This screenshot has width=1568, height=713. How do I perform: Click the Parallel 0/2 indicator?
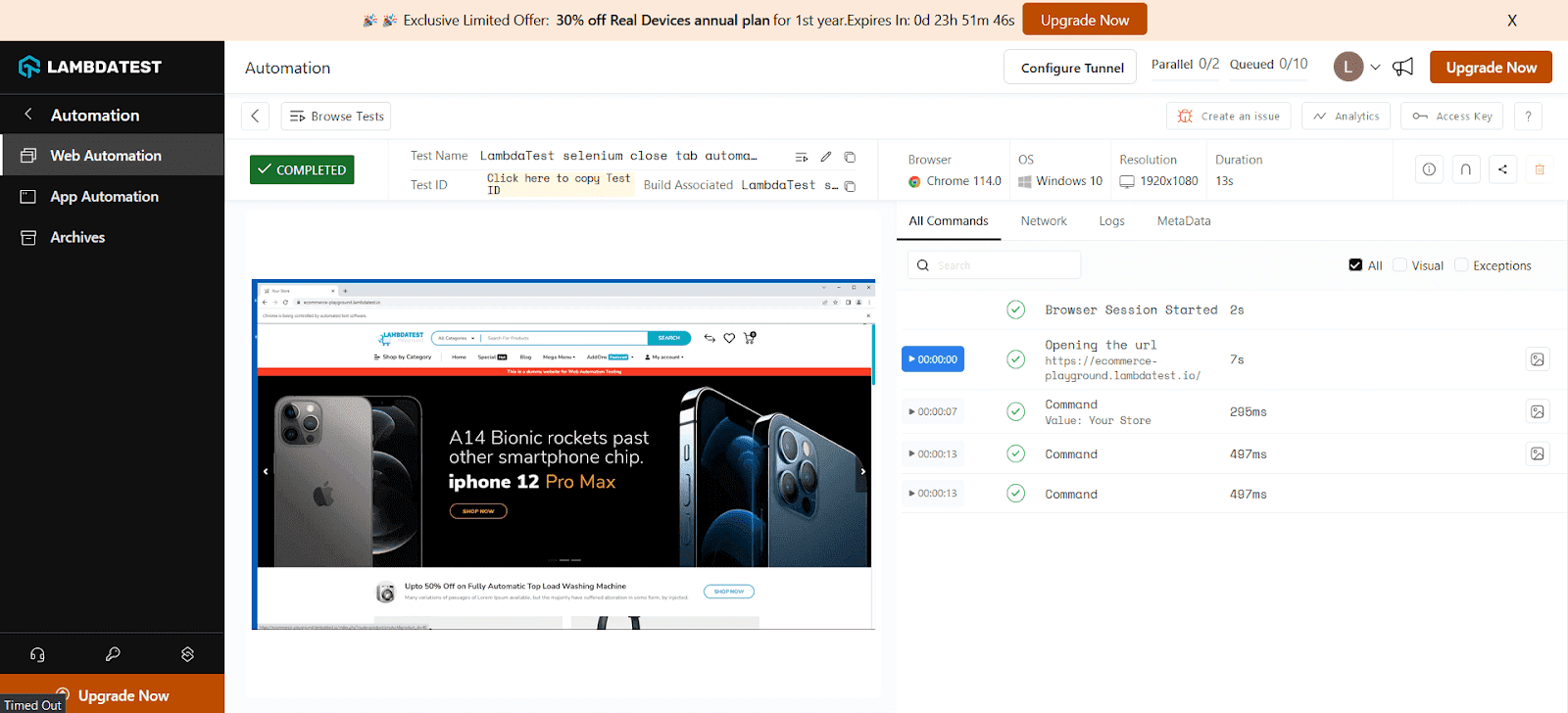pyautogui.click(x=1185, y=64)
